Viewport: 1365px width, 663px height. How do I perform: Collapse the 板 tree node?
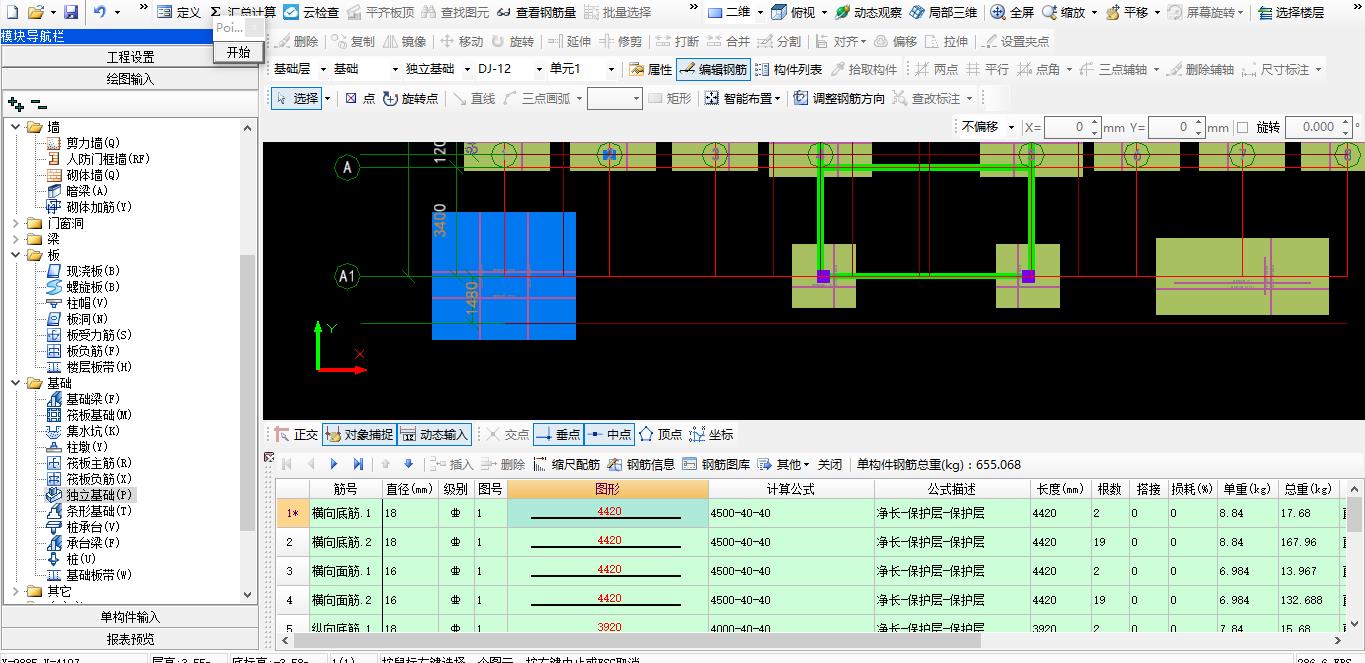coord(17,256)
